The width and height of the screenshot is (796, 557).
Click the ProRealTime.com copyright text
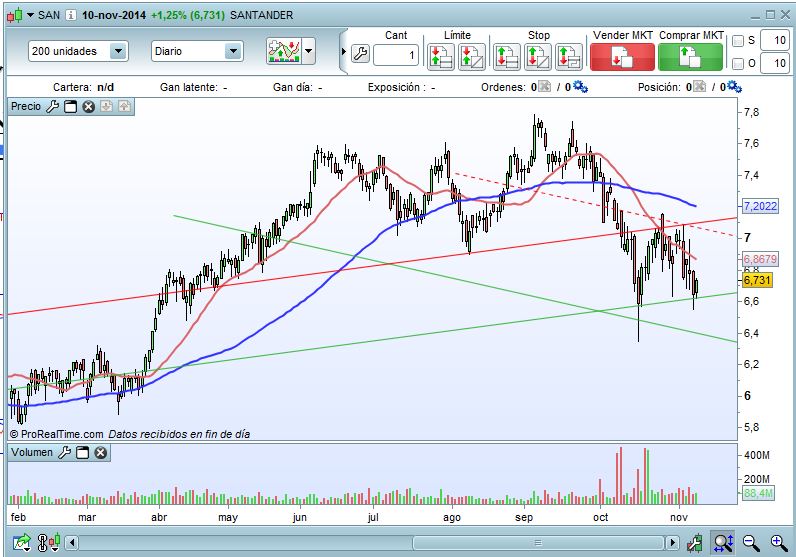coord(56,434)
